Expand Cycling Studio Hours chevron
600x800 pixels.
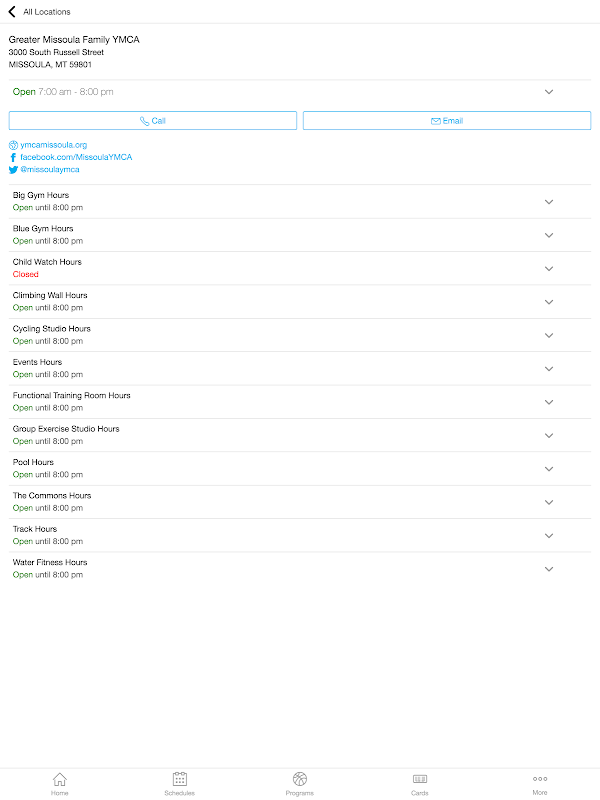[549, 336]
